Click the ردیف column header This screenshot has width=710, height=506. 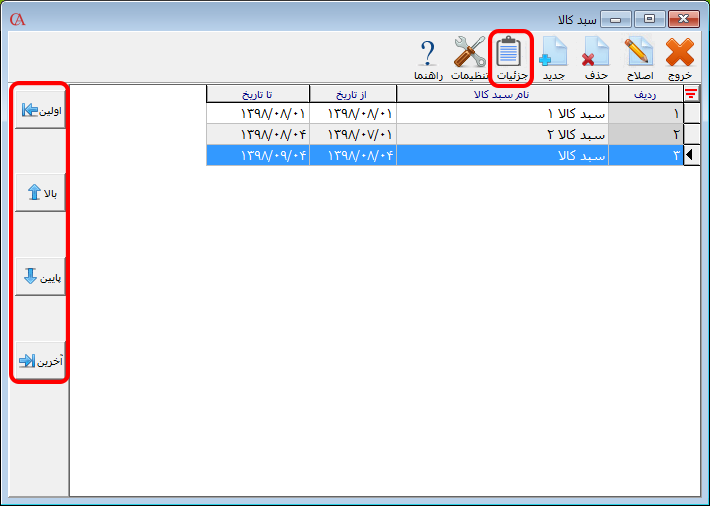pyautogui.click(x=645, y=94)
